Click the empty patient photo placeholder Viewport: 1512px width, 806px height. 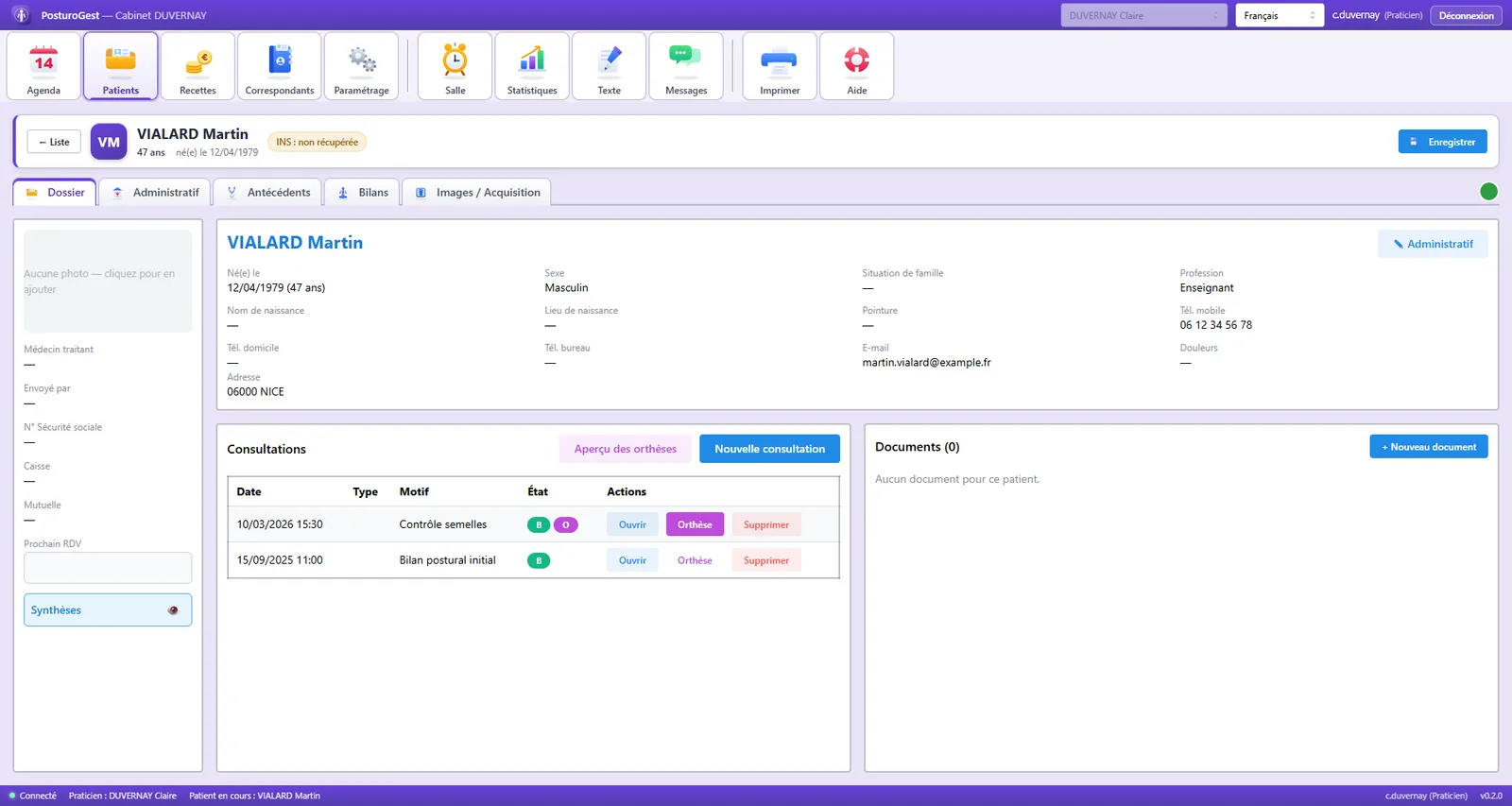click(x=108, y=282)
